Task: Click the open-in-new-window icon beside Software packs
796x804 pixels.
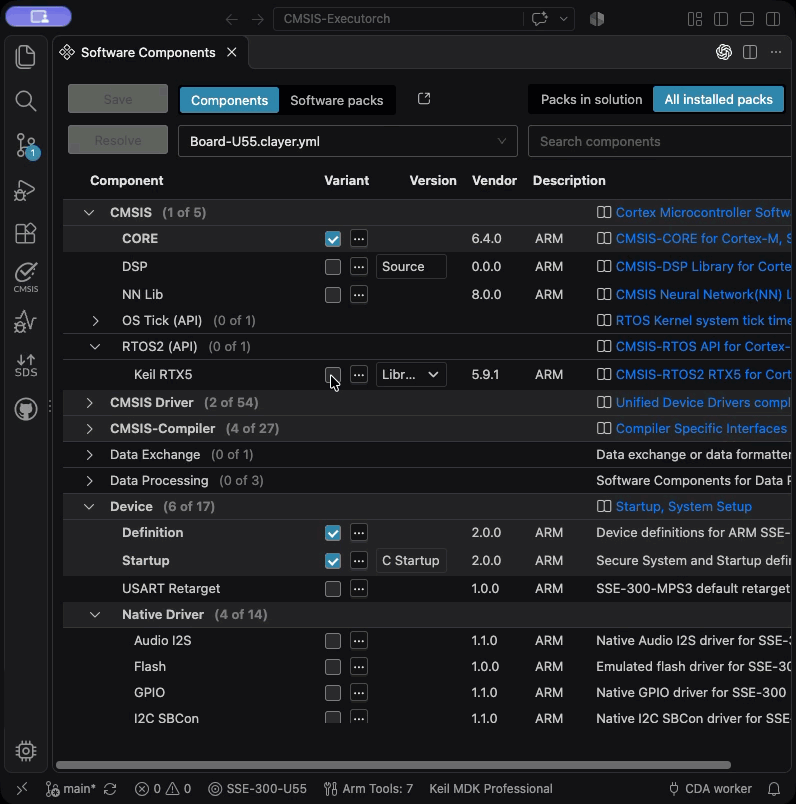Action: tap(424, 98)
